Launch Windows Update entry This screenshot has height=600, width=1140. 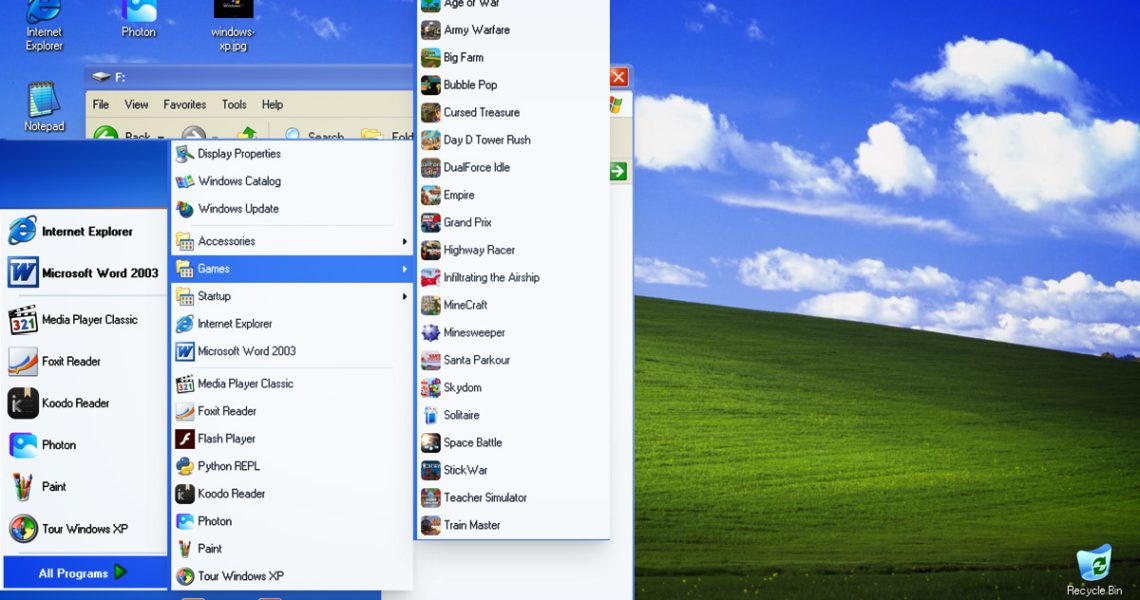pyautogui.click(x=292, y=209)
